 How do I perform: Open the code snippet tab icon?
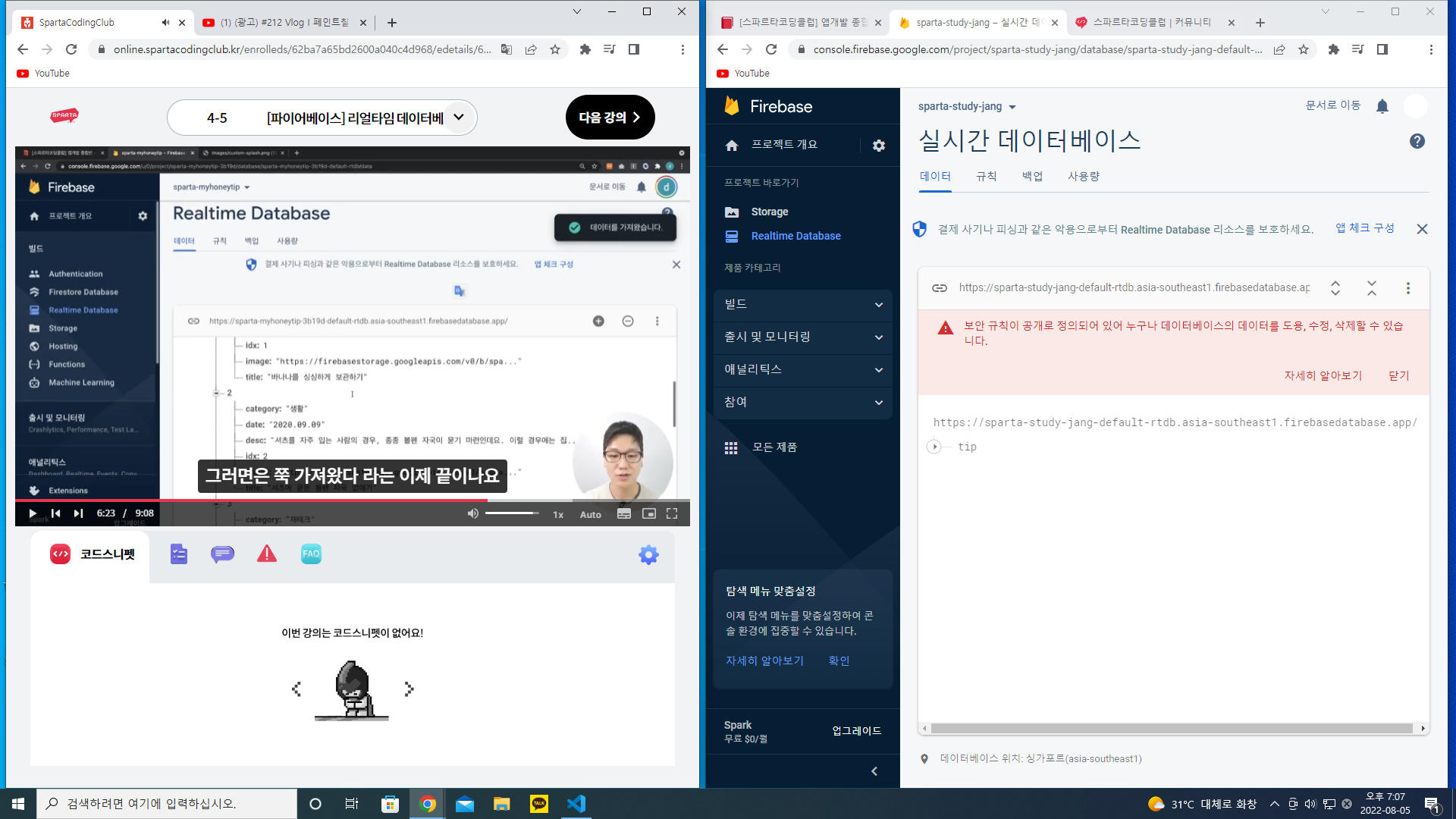click(61, 554)
